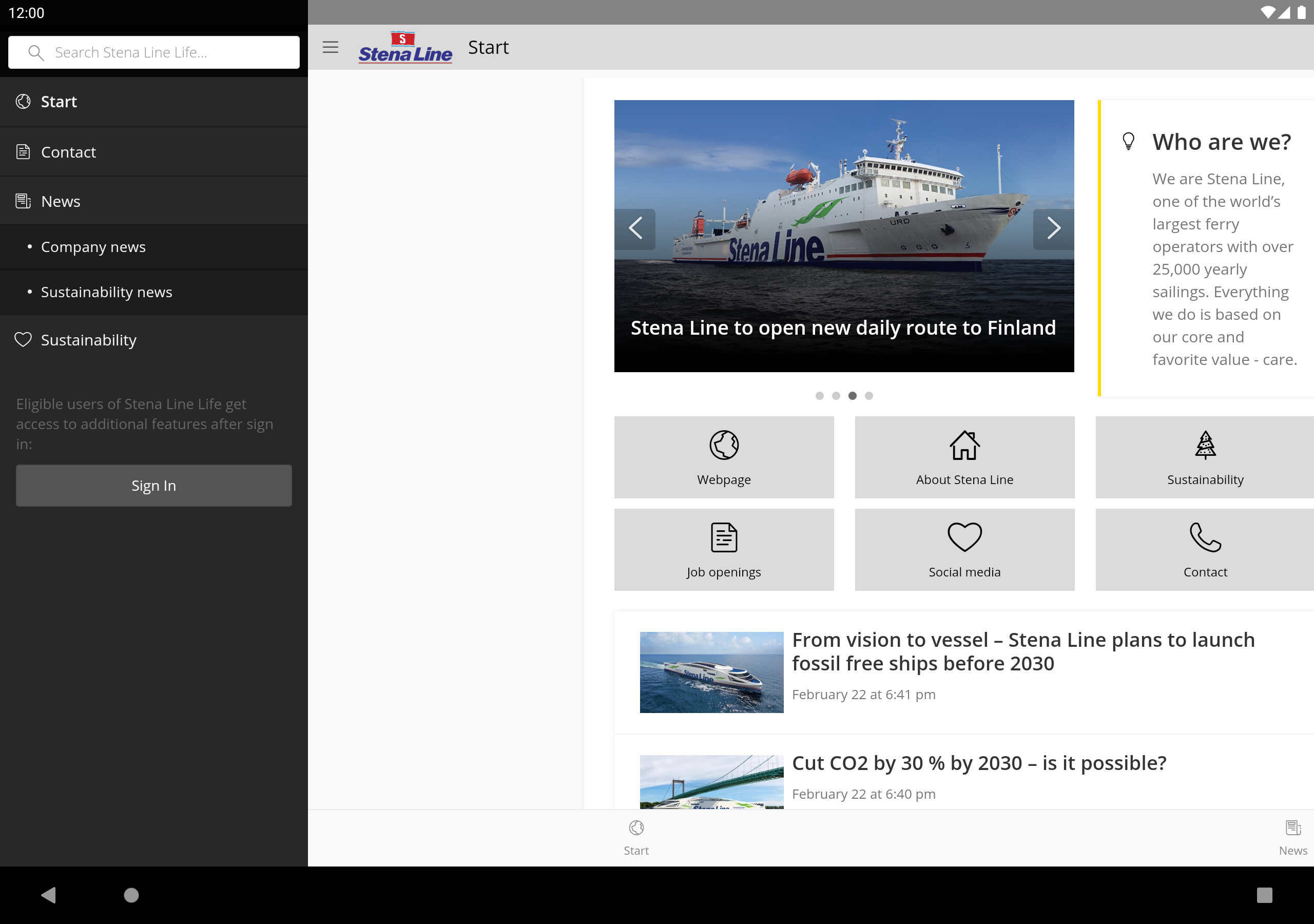Click the Webpage globe tile icon

point(724,445)
